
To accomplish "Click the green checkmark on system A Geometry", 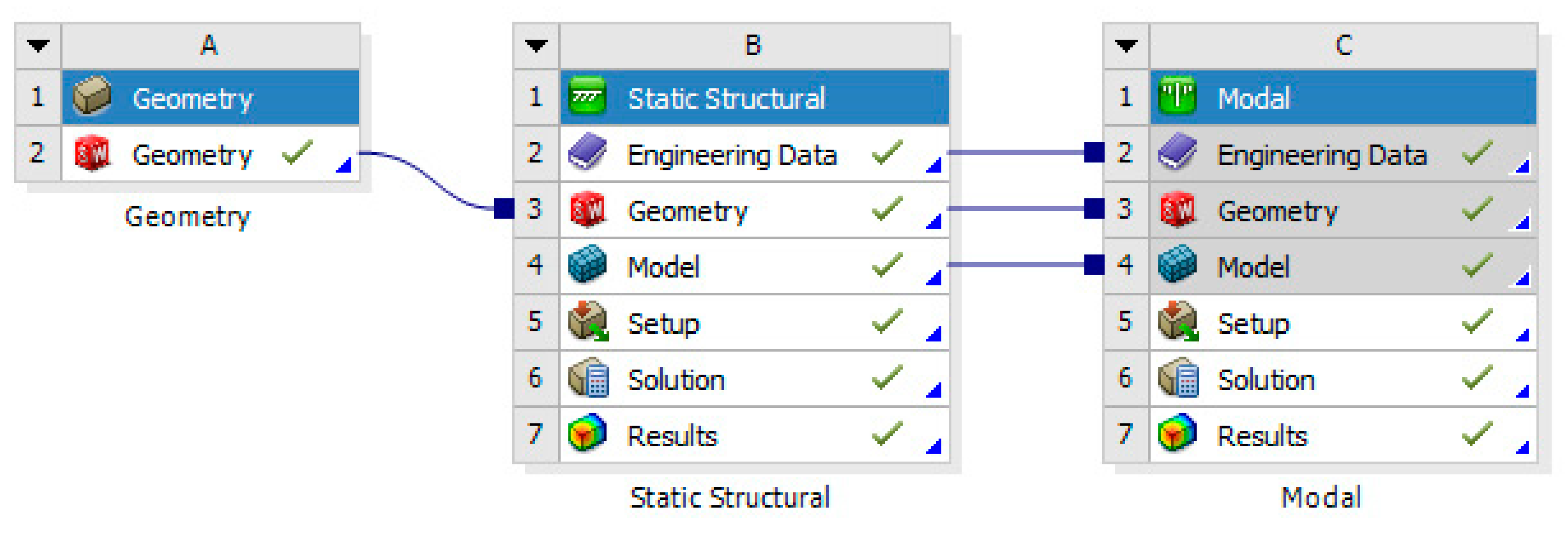I will click(x=297, y=153).
